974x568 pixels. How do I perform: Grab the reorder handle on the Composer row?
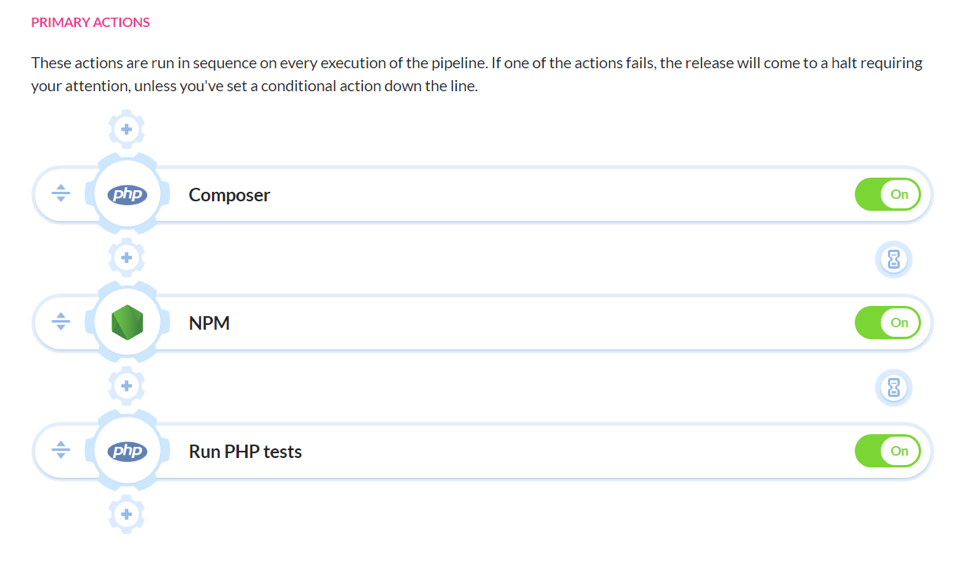(x=61, y=194)
